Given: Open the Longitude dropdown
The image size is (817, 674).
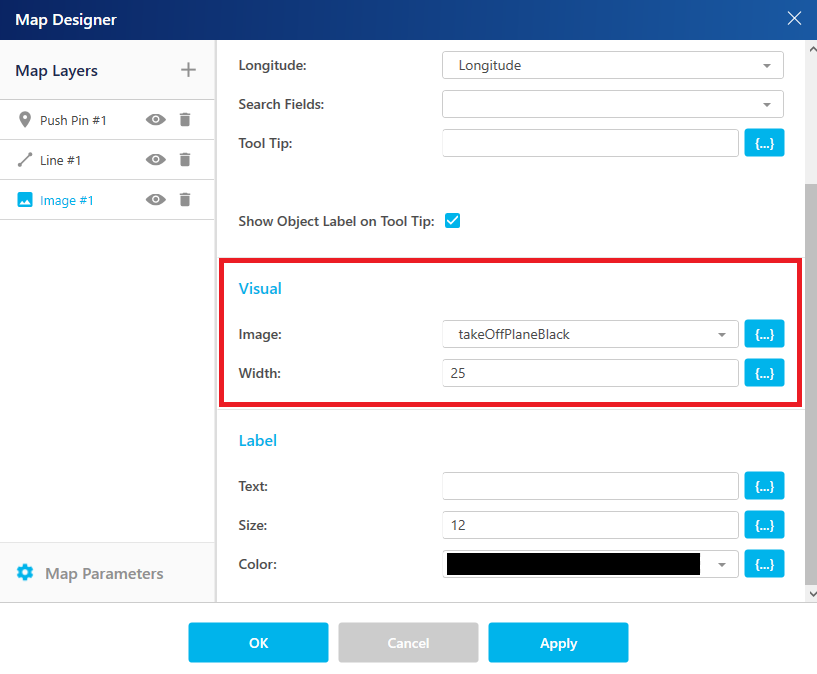Looking at the screenshot, I should point(613,65).
